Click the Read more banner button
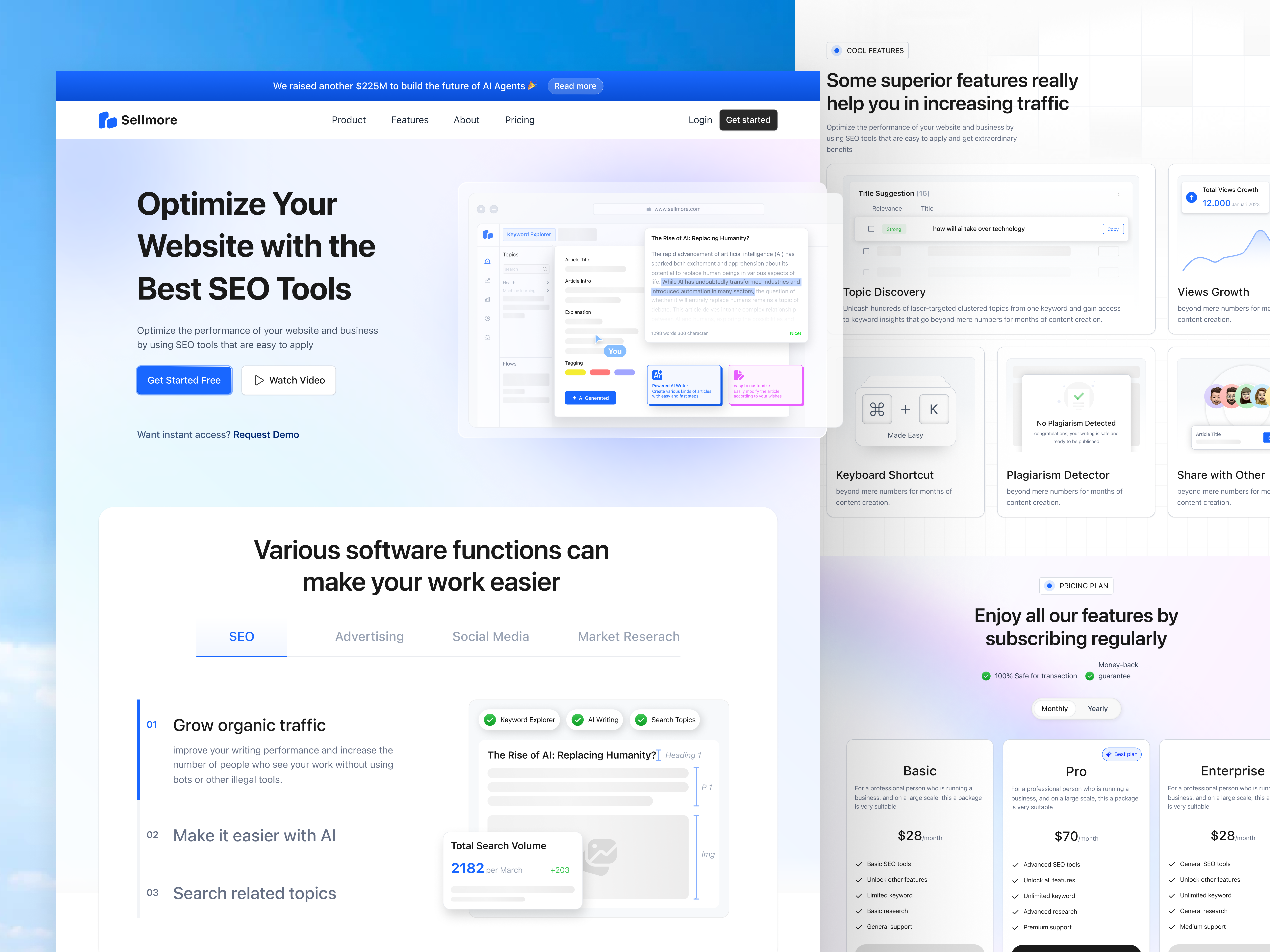Viewport: 1270px width, 952px height. point(575,86)
